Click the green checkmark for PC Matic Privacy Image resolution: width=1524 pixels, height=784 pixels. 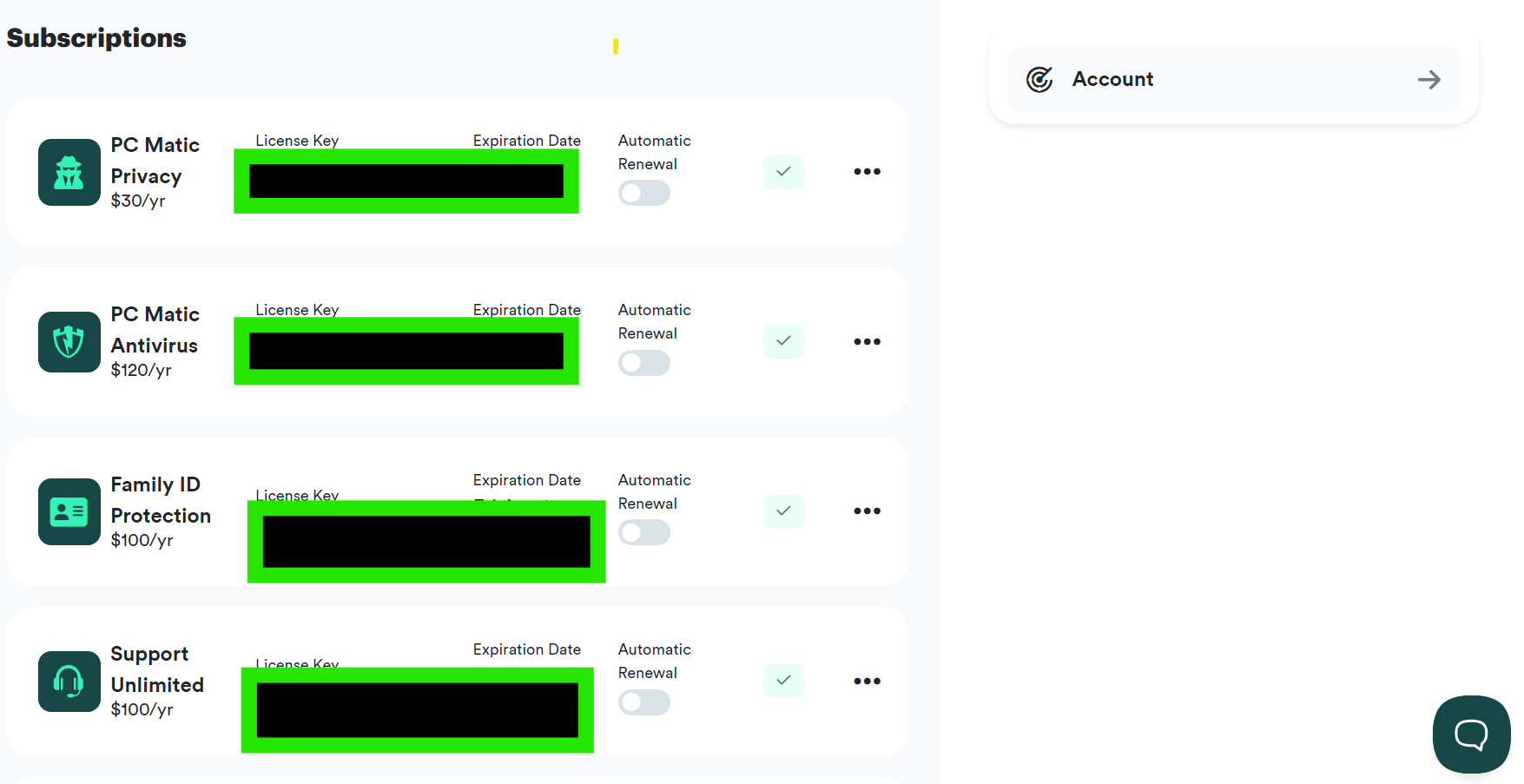(x=783, y=172)
